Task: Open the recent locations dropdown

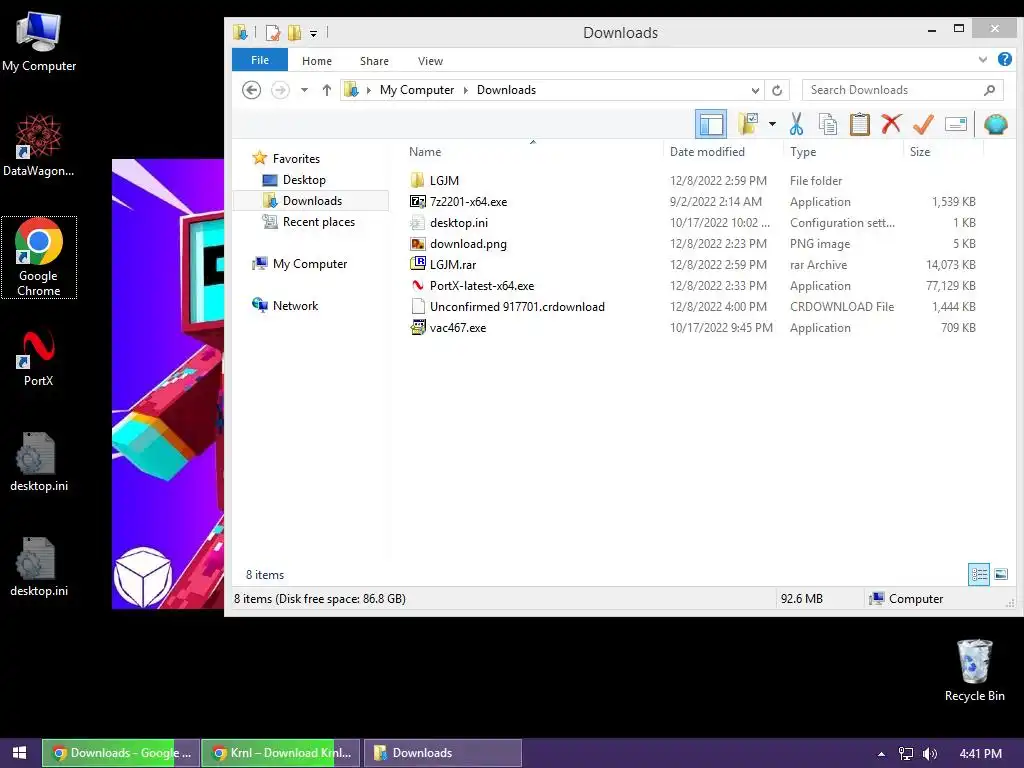Action: tap(304, 90)
